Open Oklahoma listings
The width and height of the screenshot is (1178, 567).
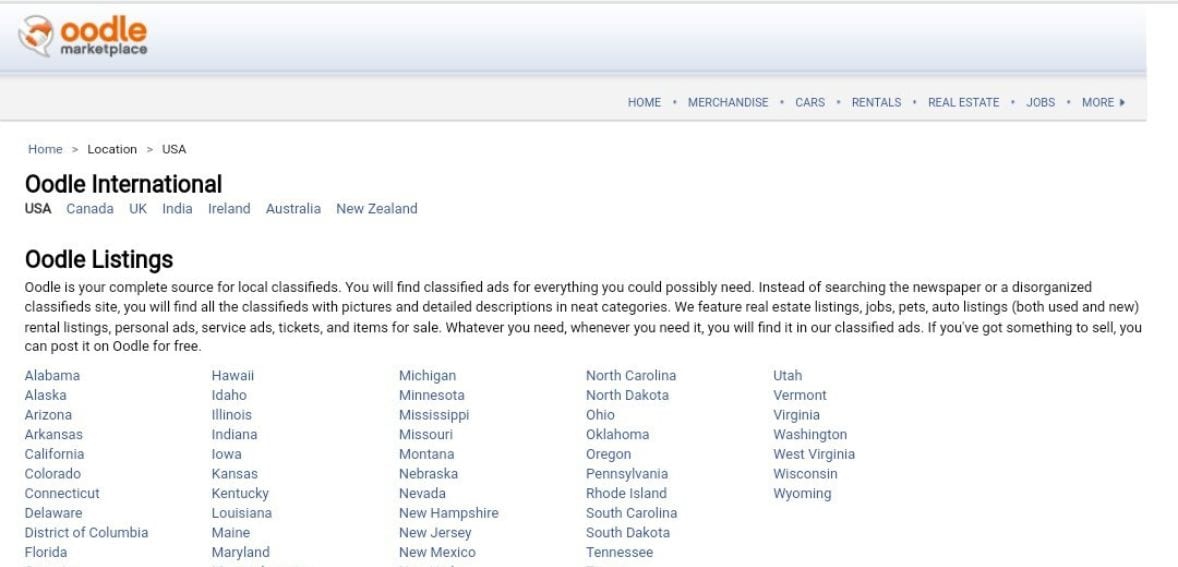pyautogui.click(x=618, y=434)
